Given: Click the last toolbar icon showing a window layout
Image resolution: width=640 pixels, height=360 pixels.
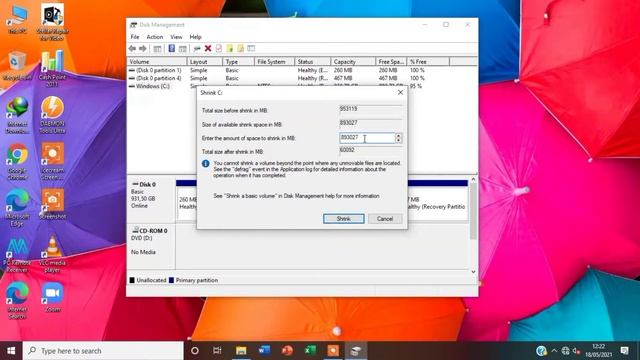Looking at the screenshot, I should (x=251, y=49).
